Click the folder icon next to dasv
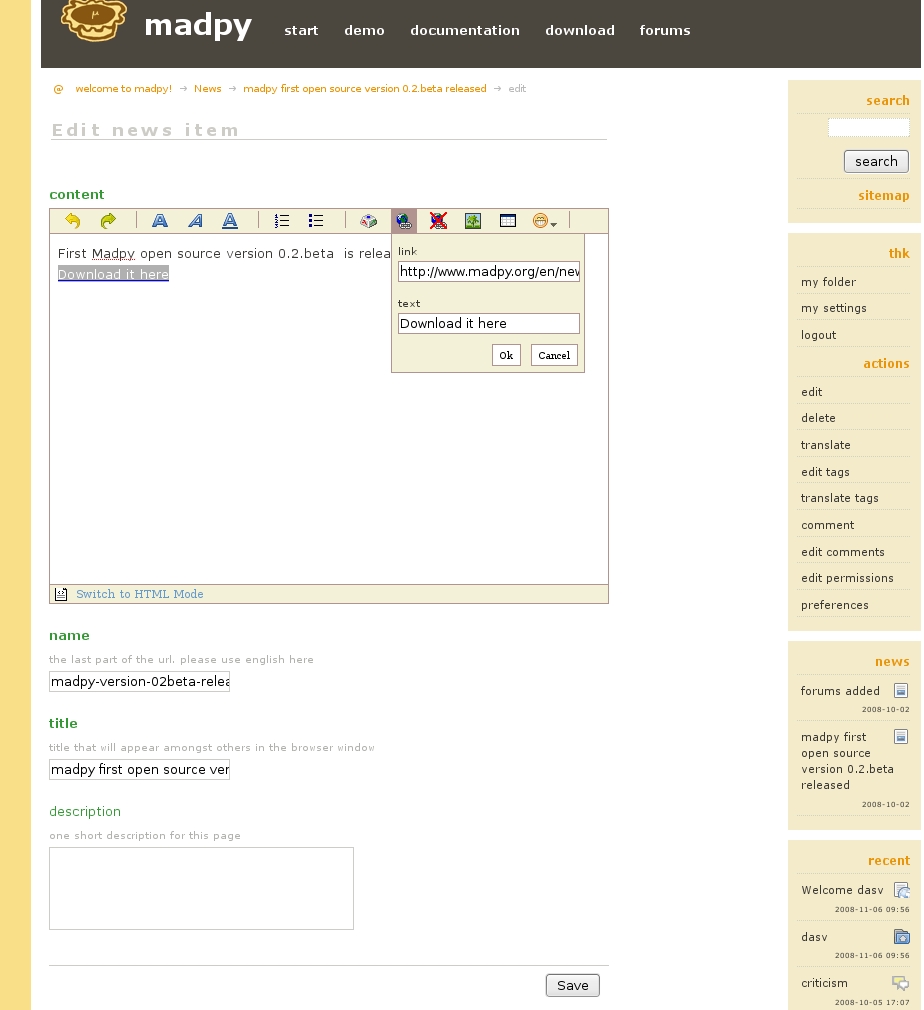Screen dimensions: 924x1010 901,937
